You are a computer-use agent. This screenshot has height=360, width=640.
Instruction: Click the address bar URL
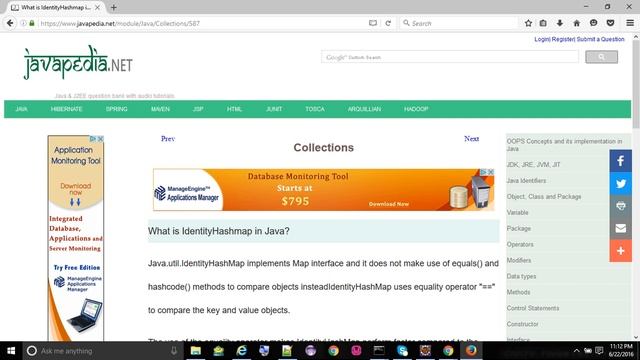(120, 23)
